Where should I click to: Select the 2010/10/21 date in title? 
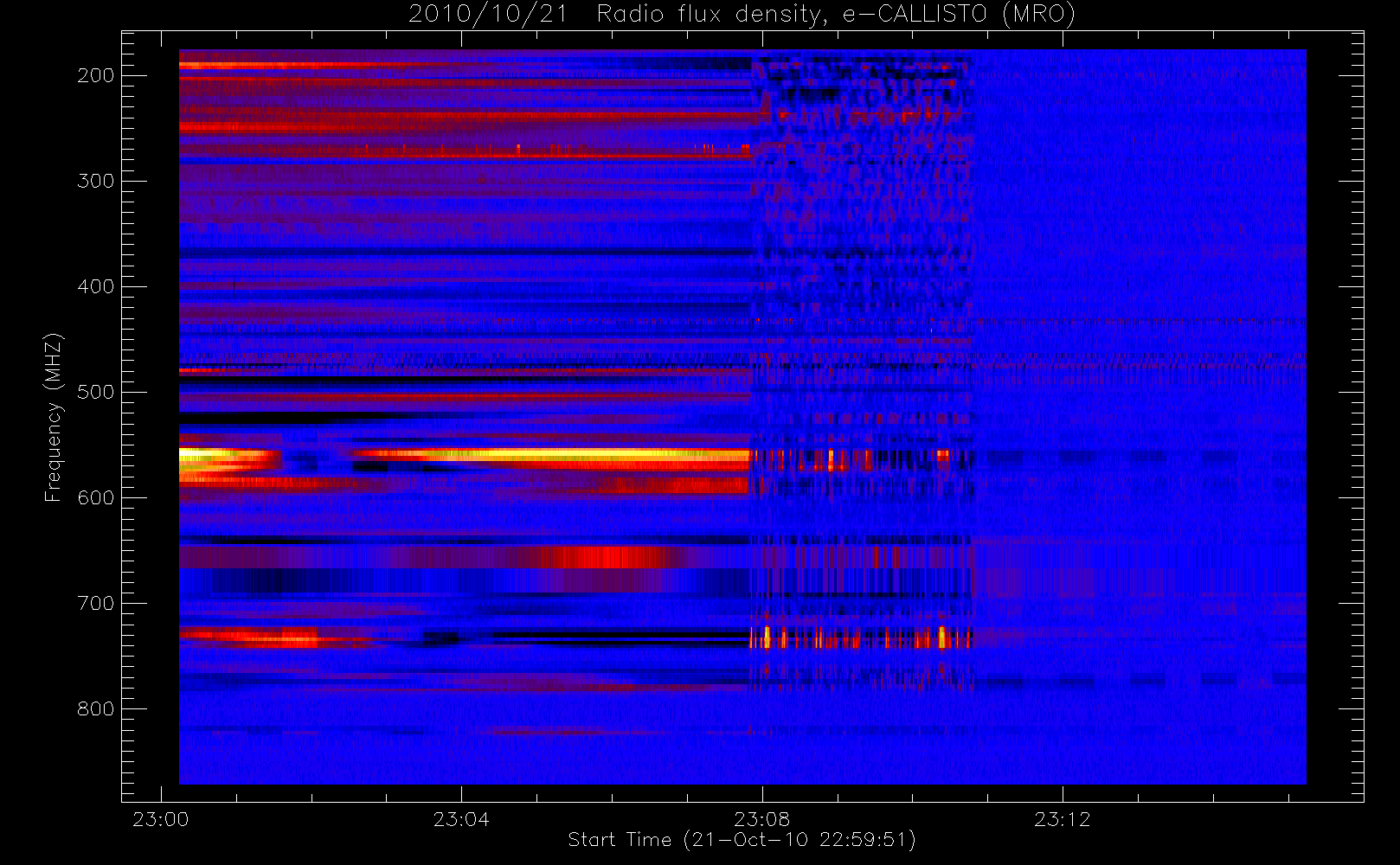487,15
